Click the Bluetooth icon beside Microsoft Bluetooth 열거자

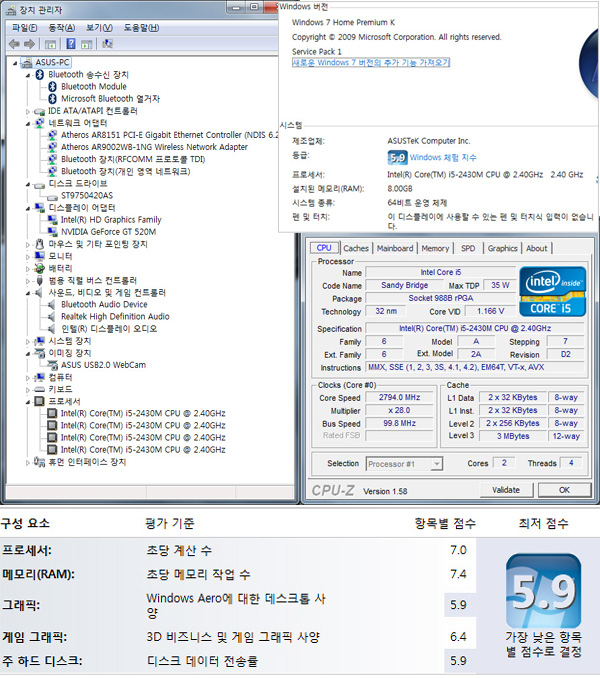[x=52, y=99]
